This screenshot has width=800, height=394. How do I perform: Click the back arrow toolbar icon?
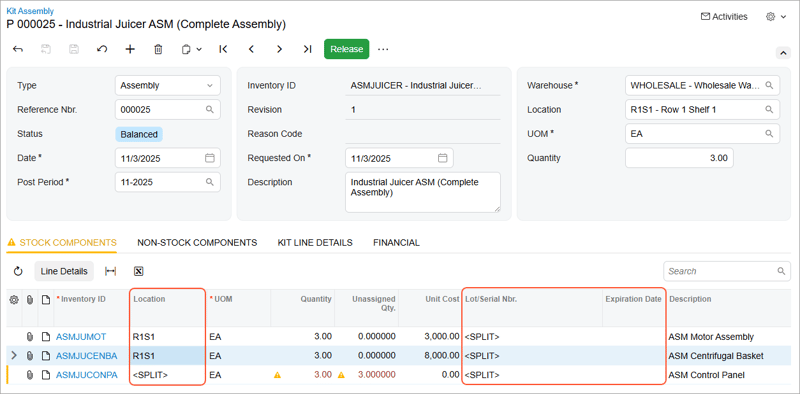click(x=18, y=49)
